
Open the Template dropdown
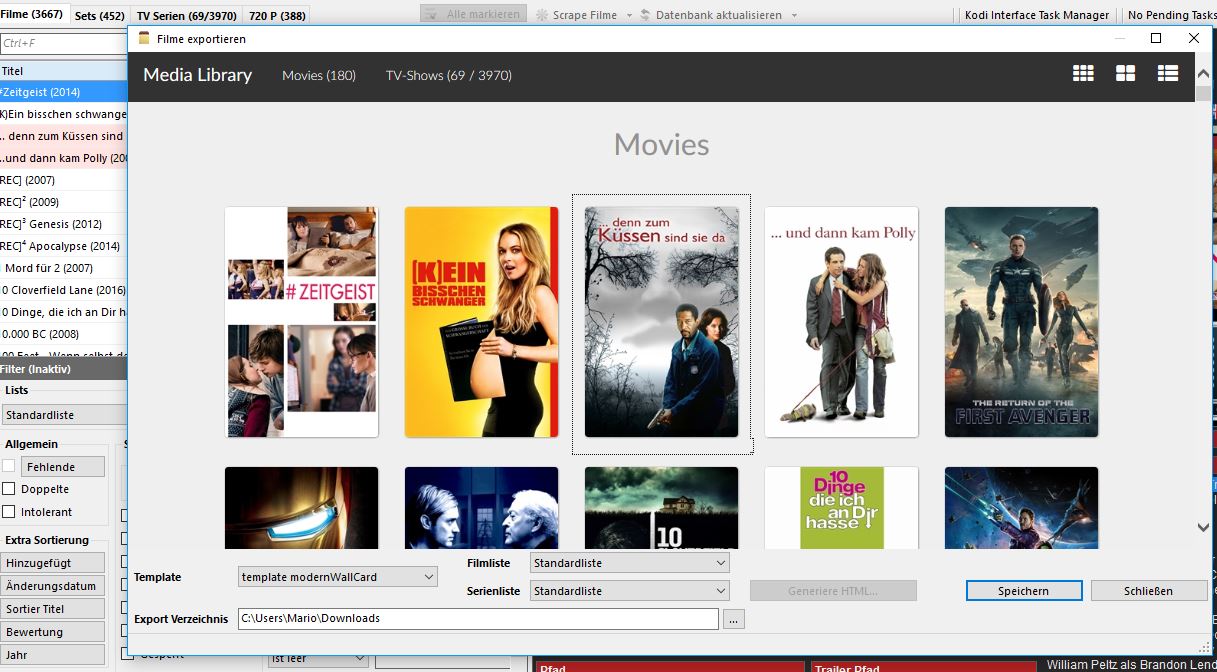tap(338, 576)
